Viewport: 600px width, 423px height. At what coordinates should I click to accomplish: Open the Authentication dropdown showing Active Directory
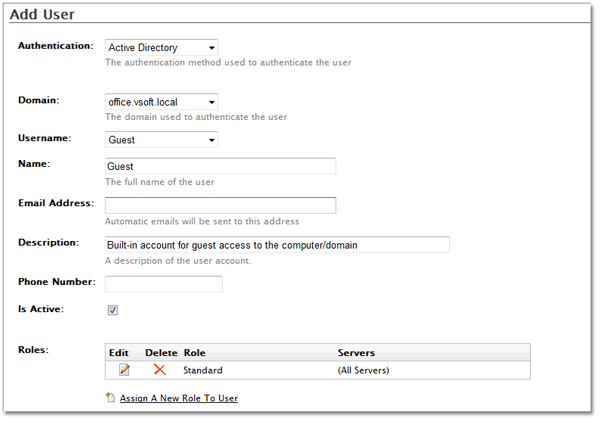(161, 47)
